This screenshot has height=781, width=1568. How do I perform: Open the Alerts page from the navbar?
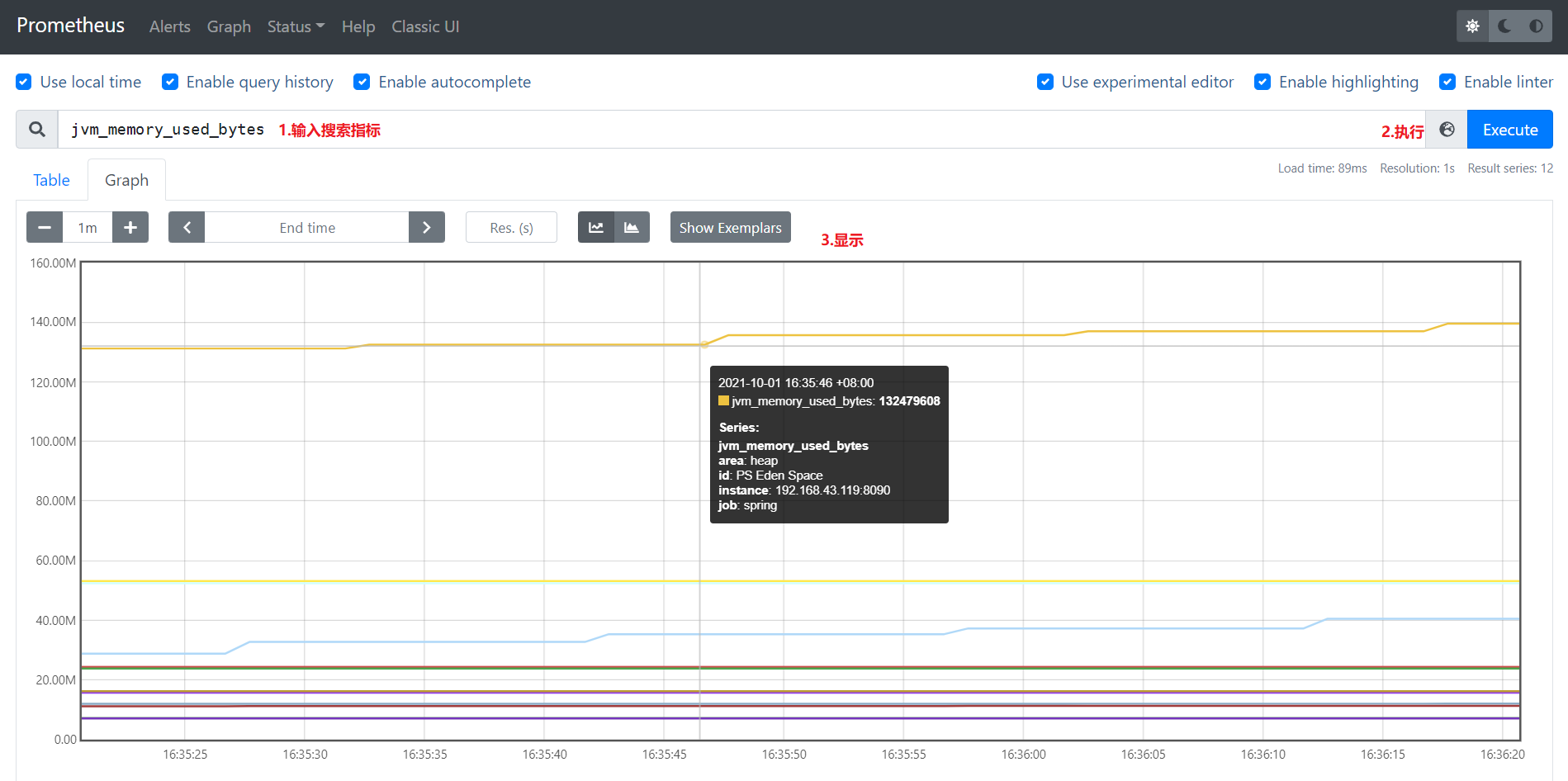coord(169,26)
